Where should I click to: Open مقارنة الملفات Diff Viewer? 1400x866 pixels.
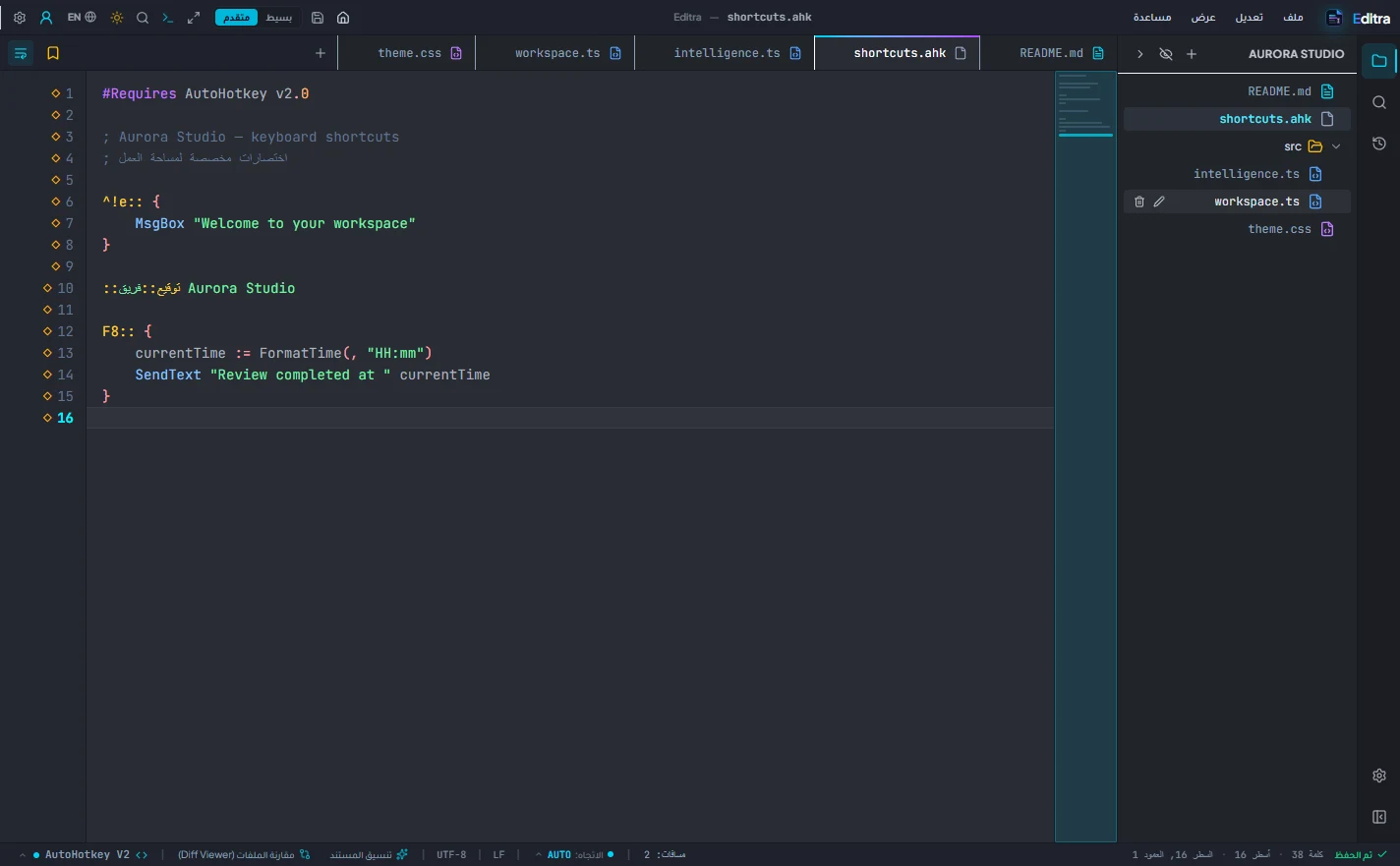pos(244,855)
